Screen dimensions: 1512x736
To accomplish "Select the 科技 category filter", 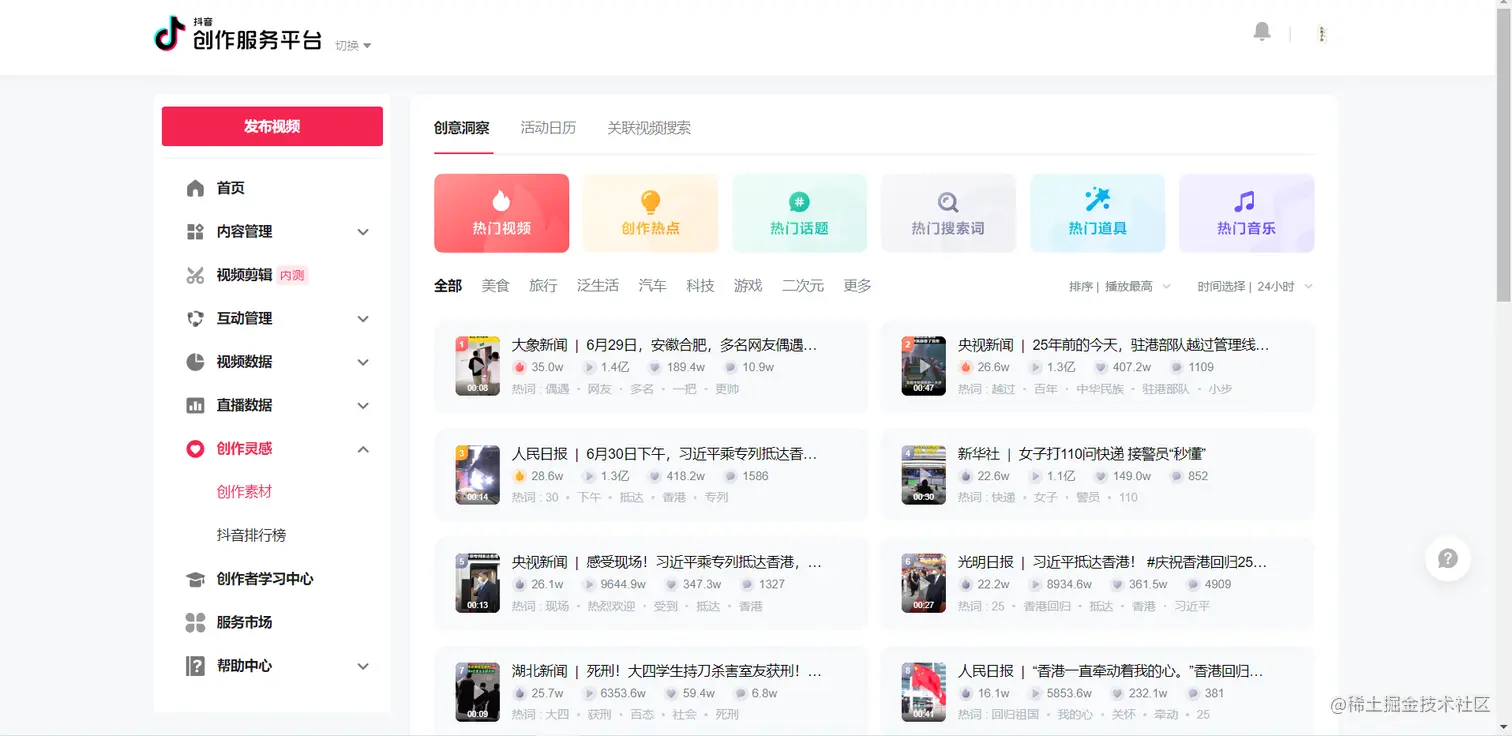I will pos(700,285).
